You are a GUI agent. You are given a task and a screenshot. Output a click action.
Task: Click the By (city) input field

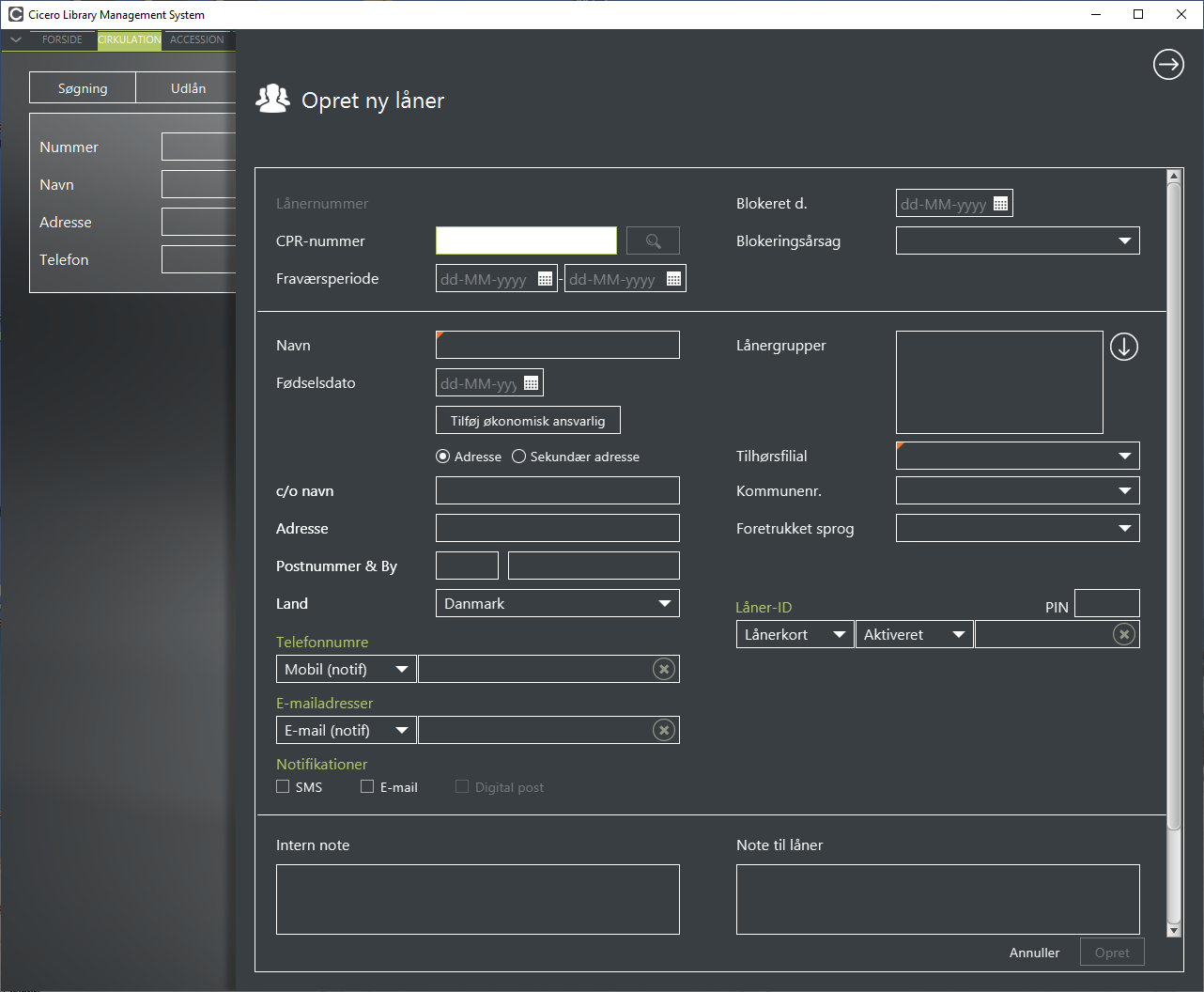pos(594,566)
